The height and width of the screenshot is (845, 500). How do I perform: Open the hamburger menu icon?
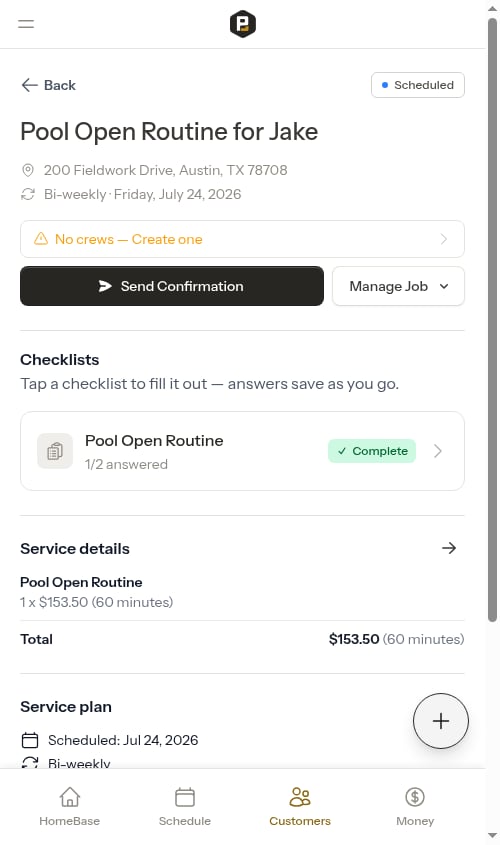click(26, 24)
